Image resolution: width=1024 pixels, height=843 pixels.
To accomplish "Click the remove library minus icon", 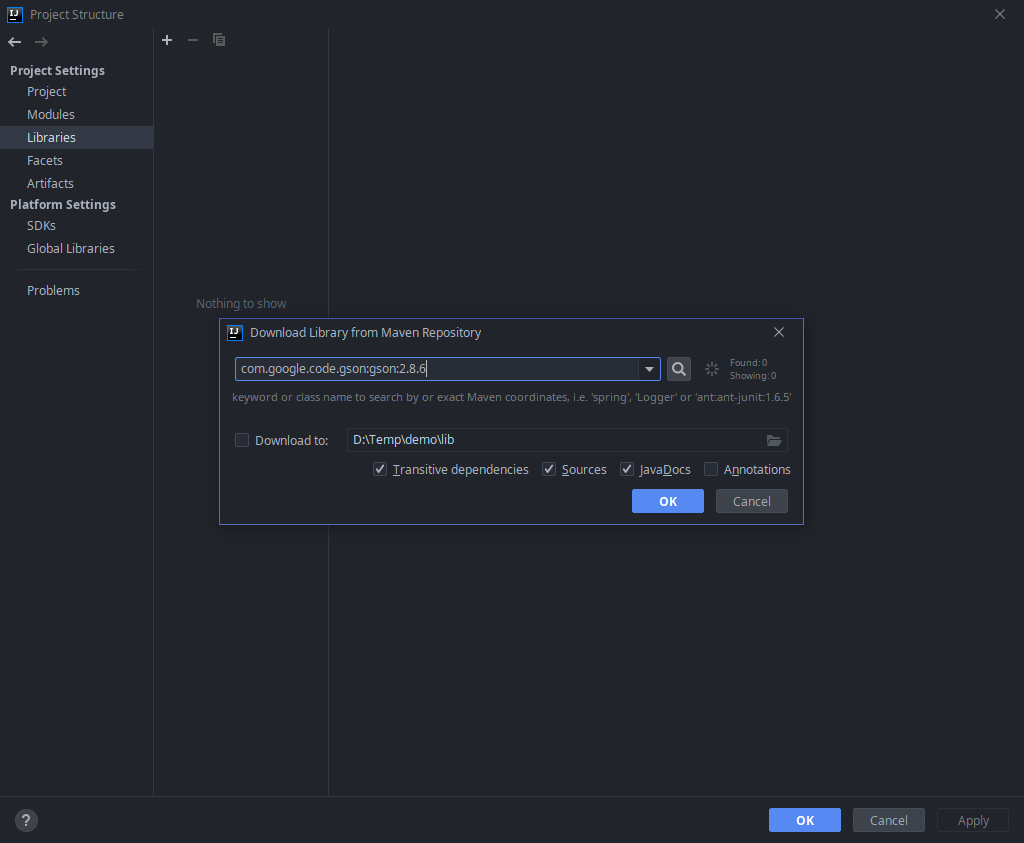I will (193, 40).
